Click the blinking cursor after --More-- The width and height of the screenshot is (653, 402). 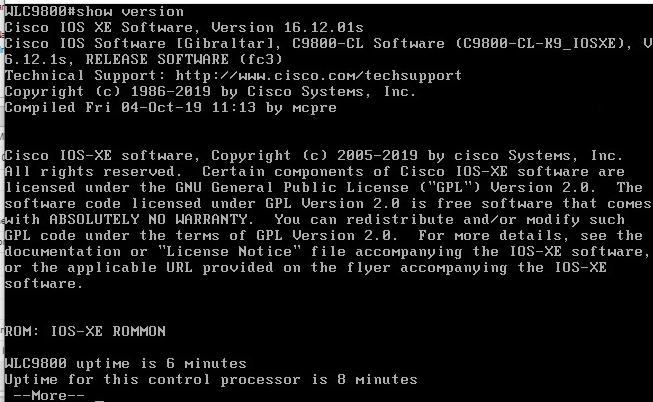click(99, 400)
